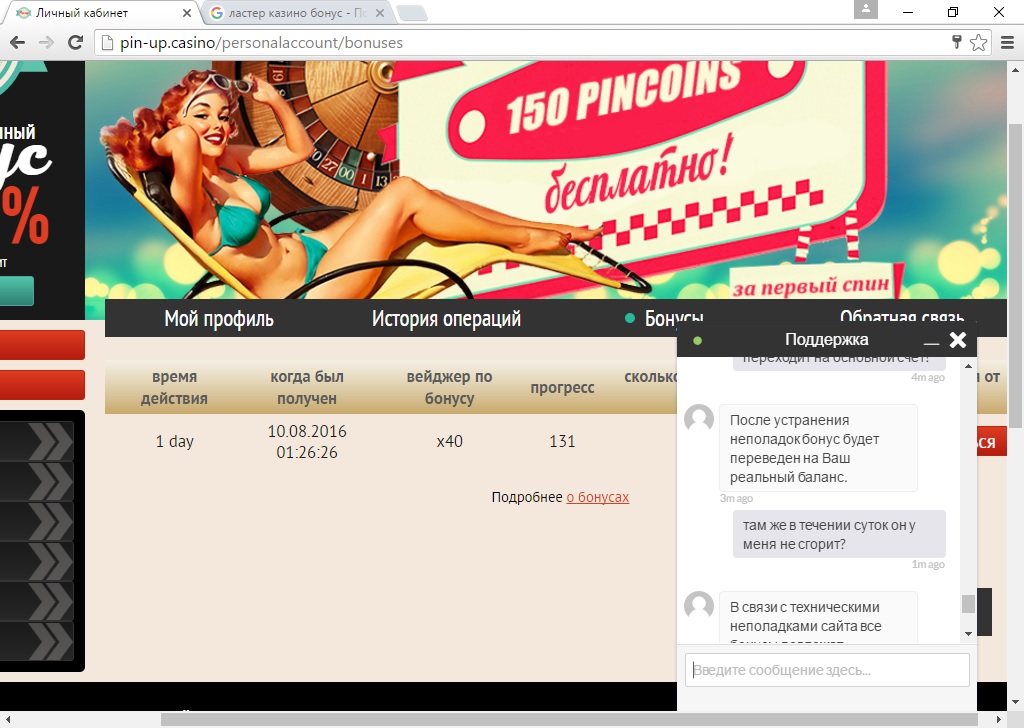The image size is (1024, 728).
Task: Reload the page with refresh icon
Action: pyautogui.click(x=76, y=42)
